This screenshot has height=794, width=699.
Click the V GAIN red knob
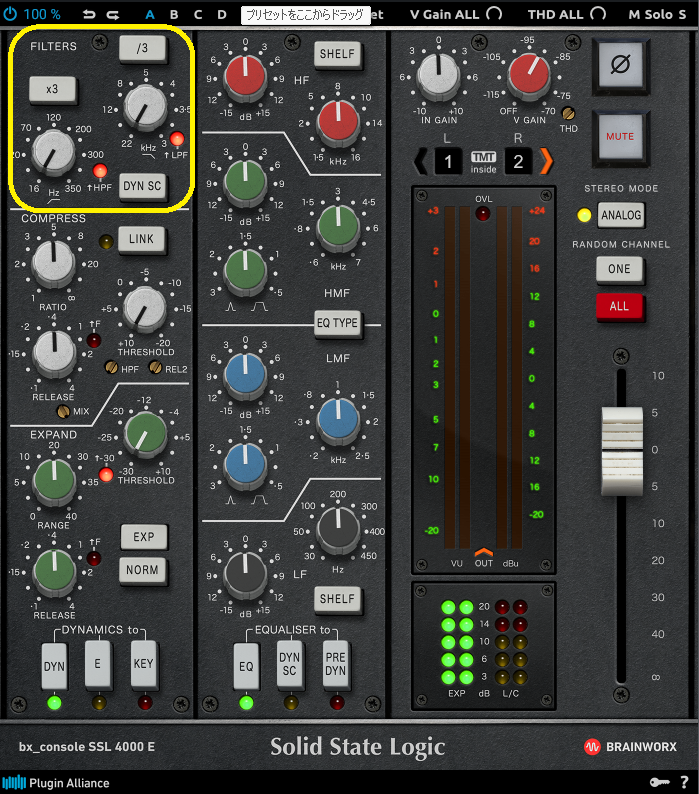[528, 75]
